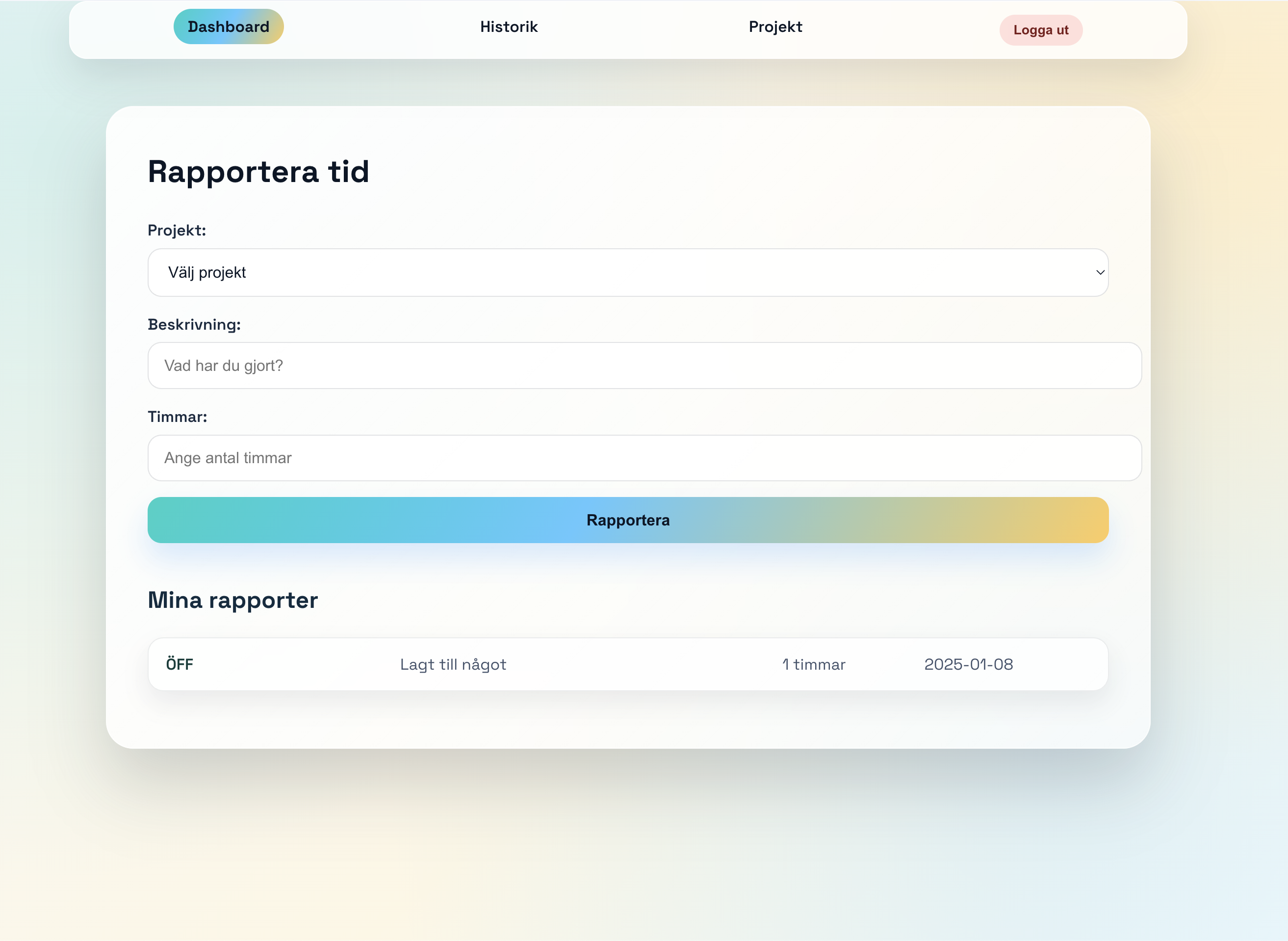The image size is (1288, 941).
Task: Select the ÖFF report row
Action: pos(627,664)
